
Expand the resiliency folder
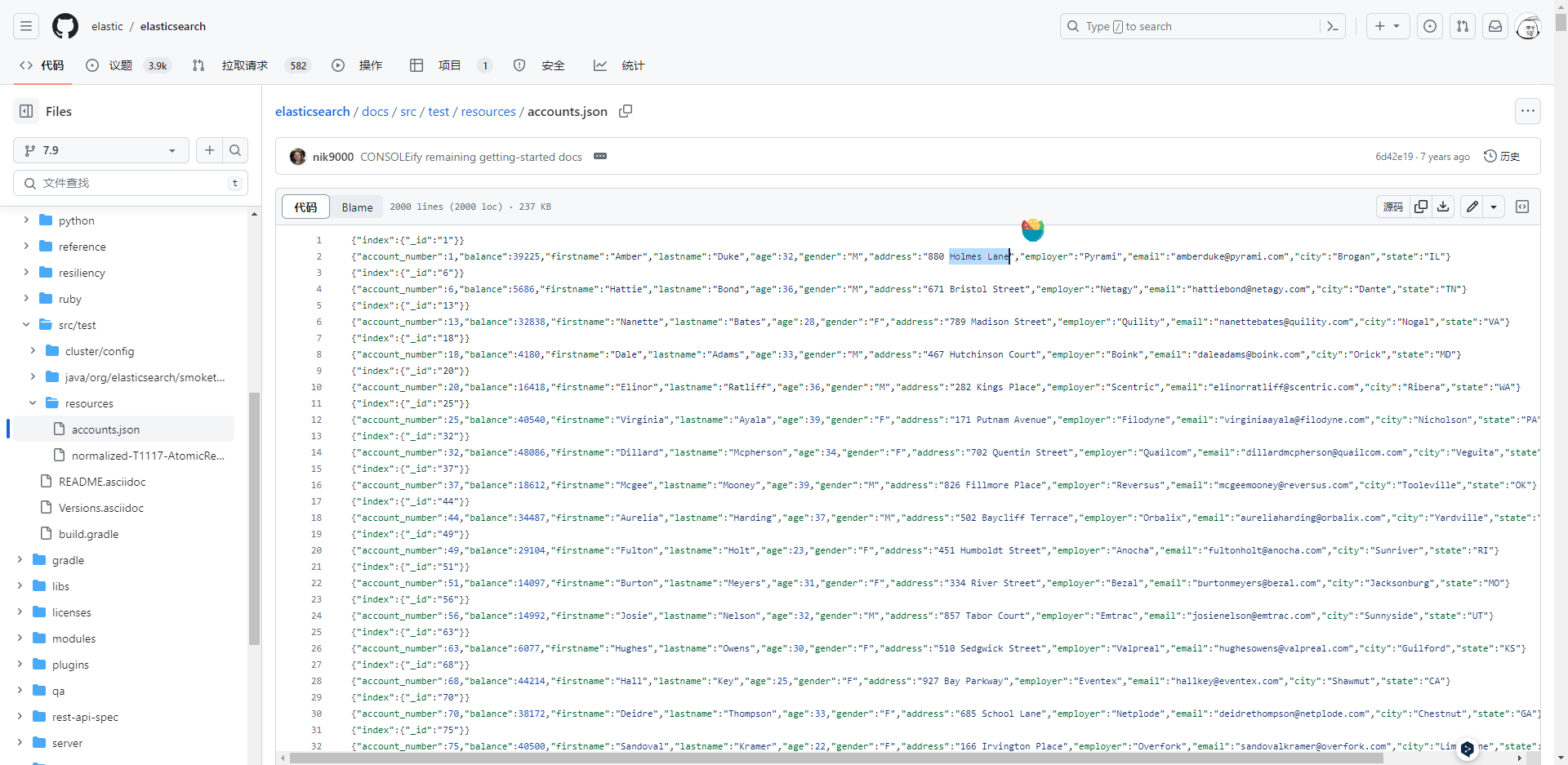click(26, 272)
